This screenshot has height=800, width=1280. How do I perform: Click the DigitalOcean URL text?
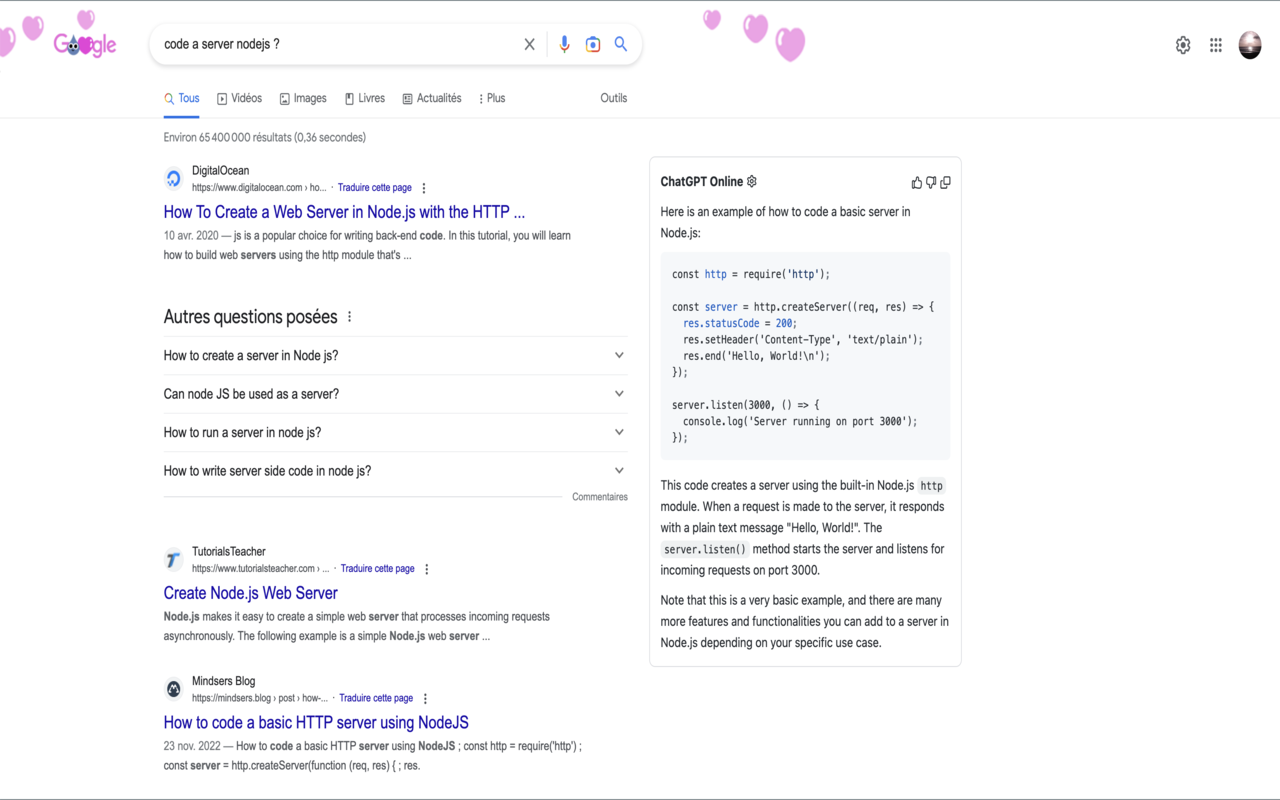(x=259, y=188)
